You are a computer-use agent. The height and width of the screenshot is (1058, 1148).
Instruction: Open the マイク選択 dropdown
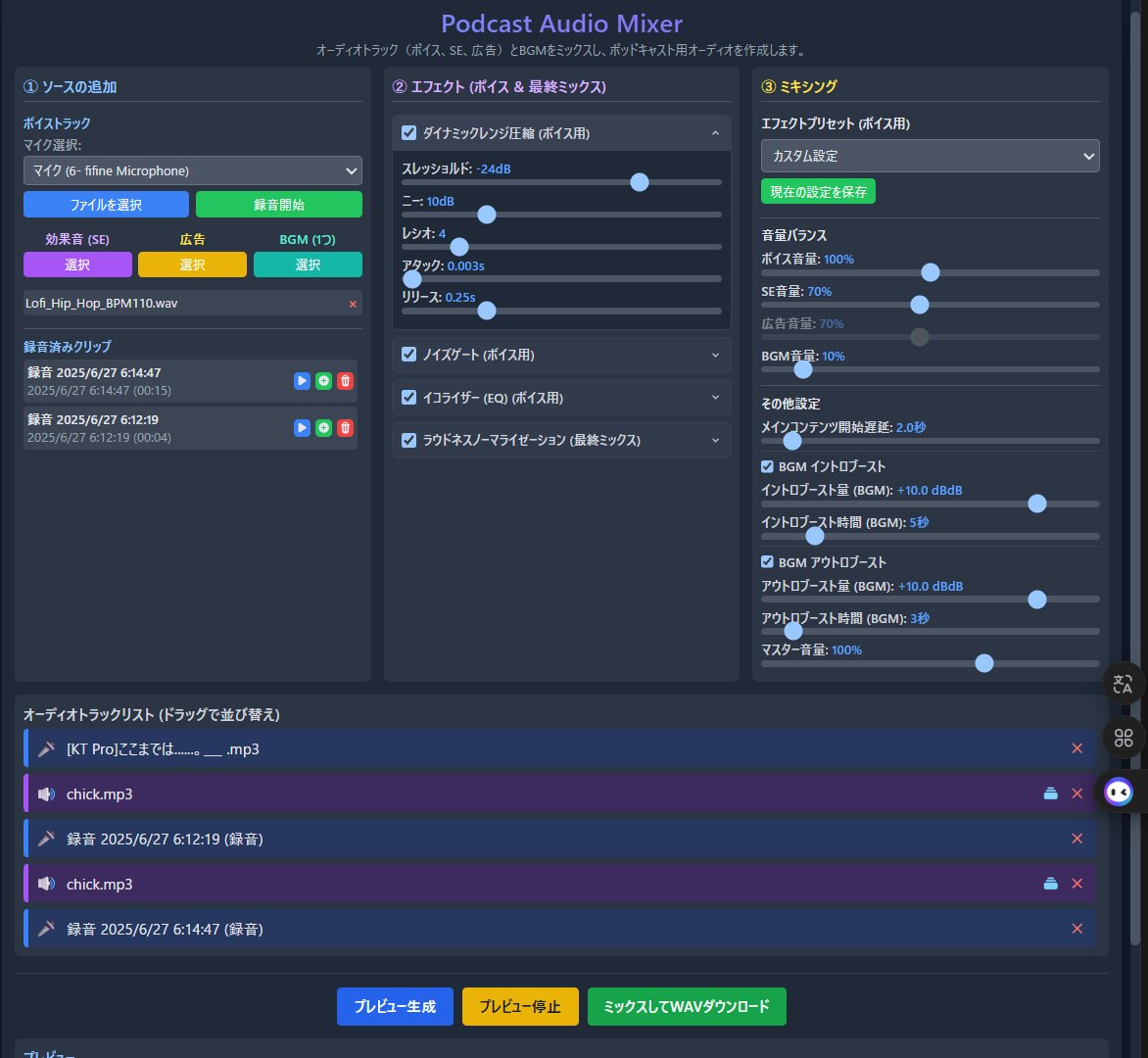tap(193, 170)
